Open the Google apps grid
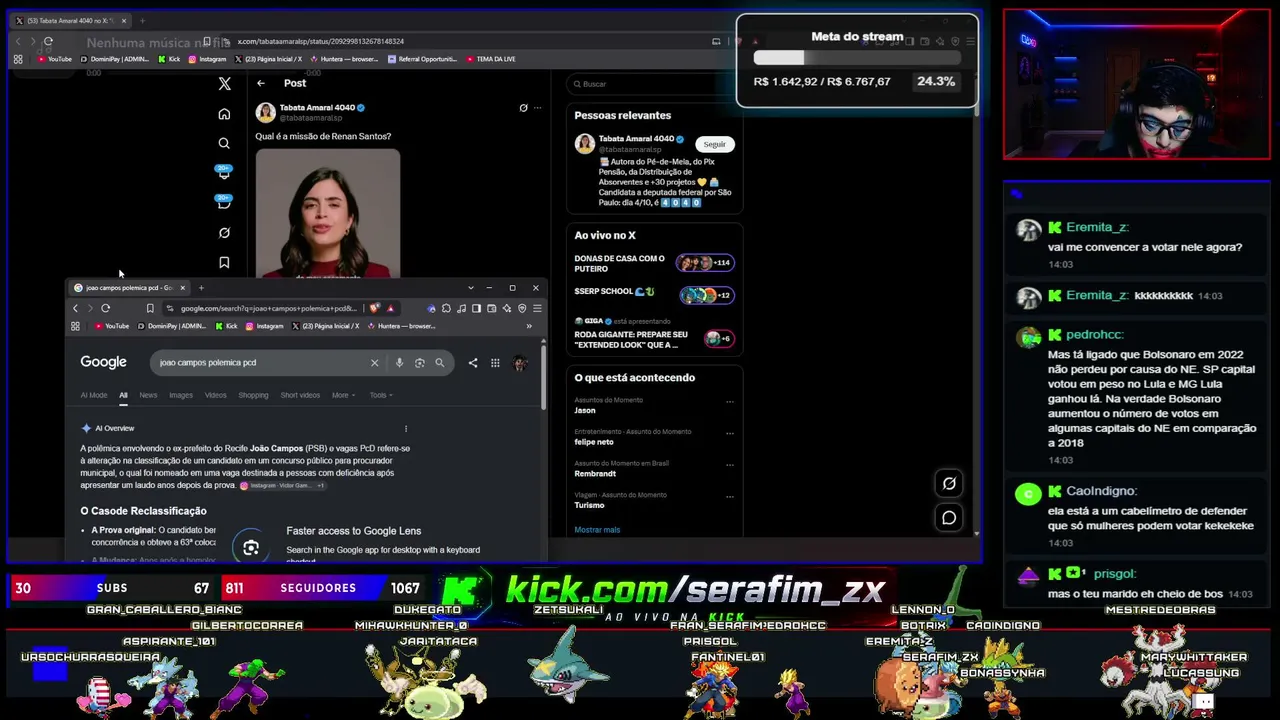The height and width of the screenshot is (720, 1280). click(495, 363)
